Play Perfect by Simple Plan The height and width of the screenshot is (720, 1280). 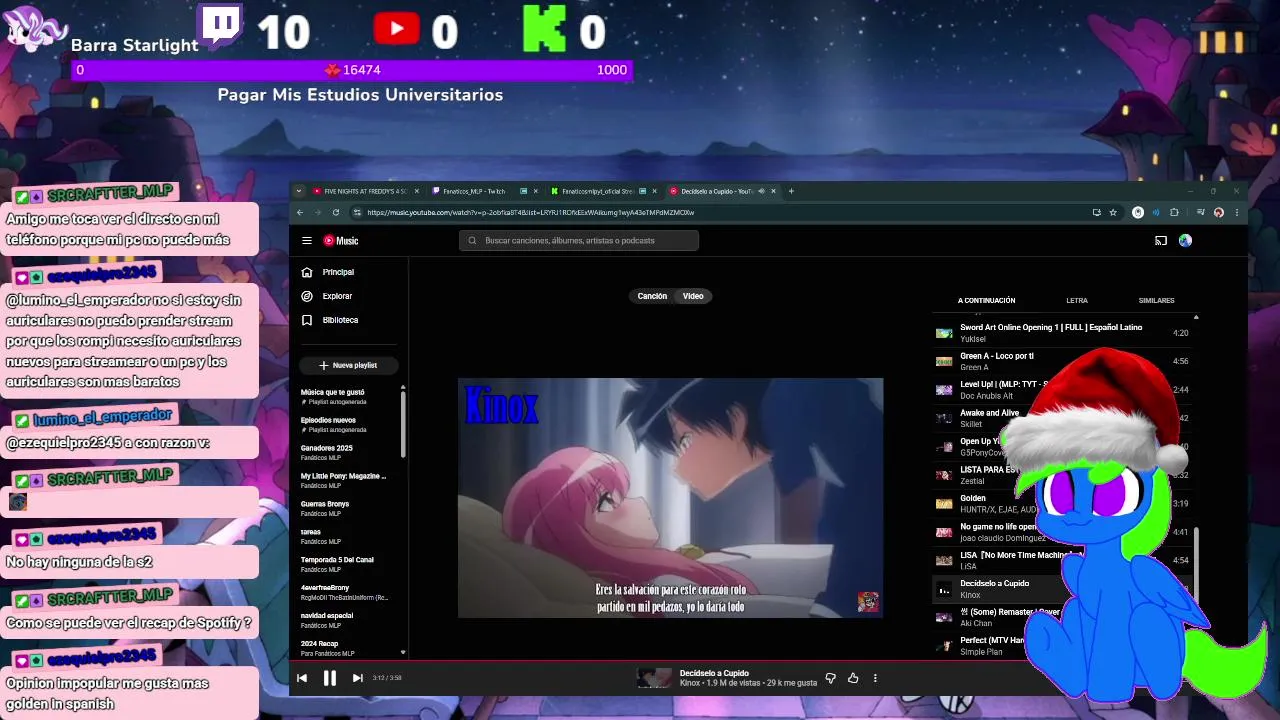coord(1062,646)
